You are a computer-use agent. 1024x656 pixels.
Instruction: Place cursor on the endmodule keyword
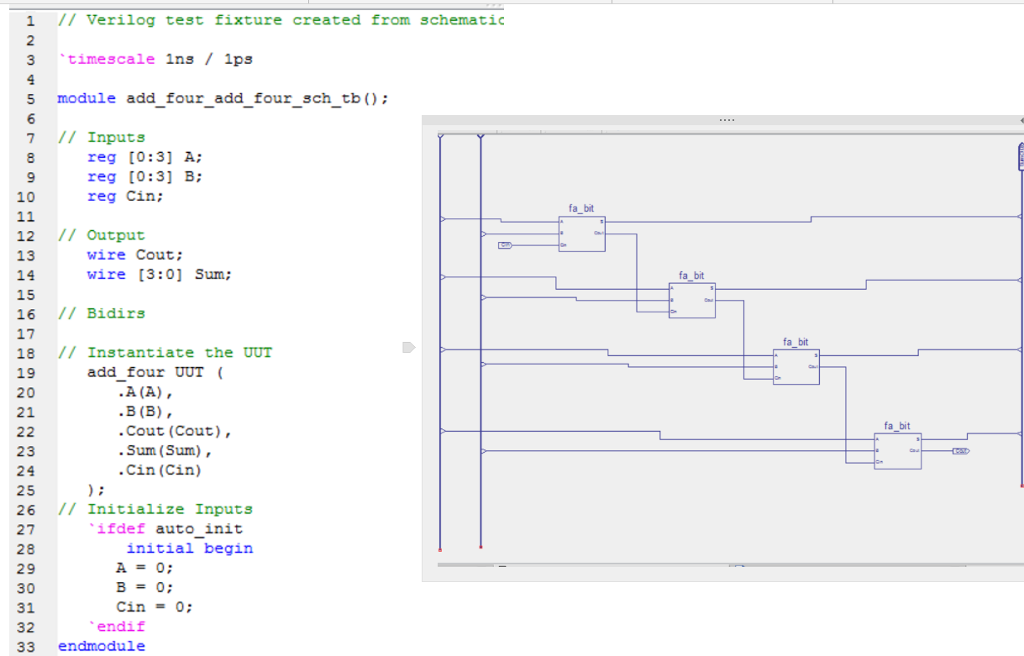(x=101, y=646)
